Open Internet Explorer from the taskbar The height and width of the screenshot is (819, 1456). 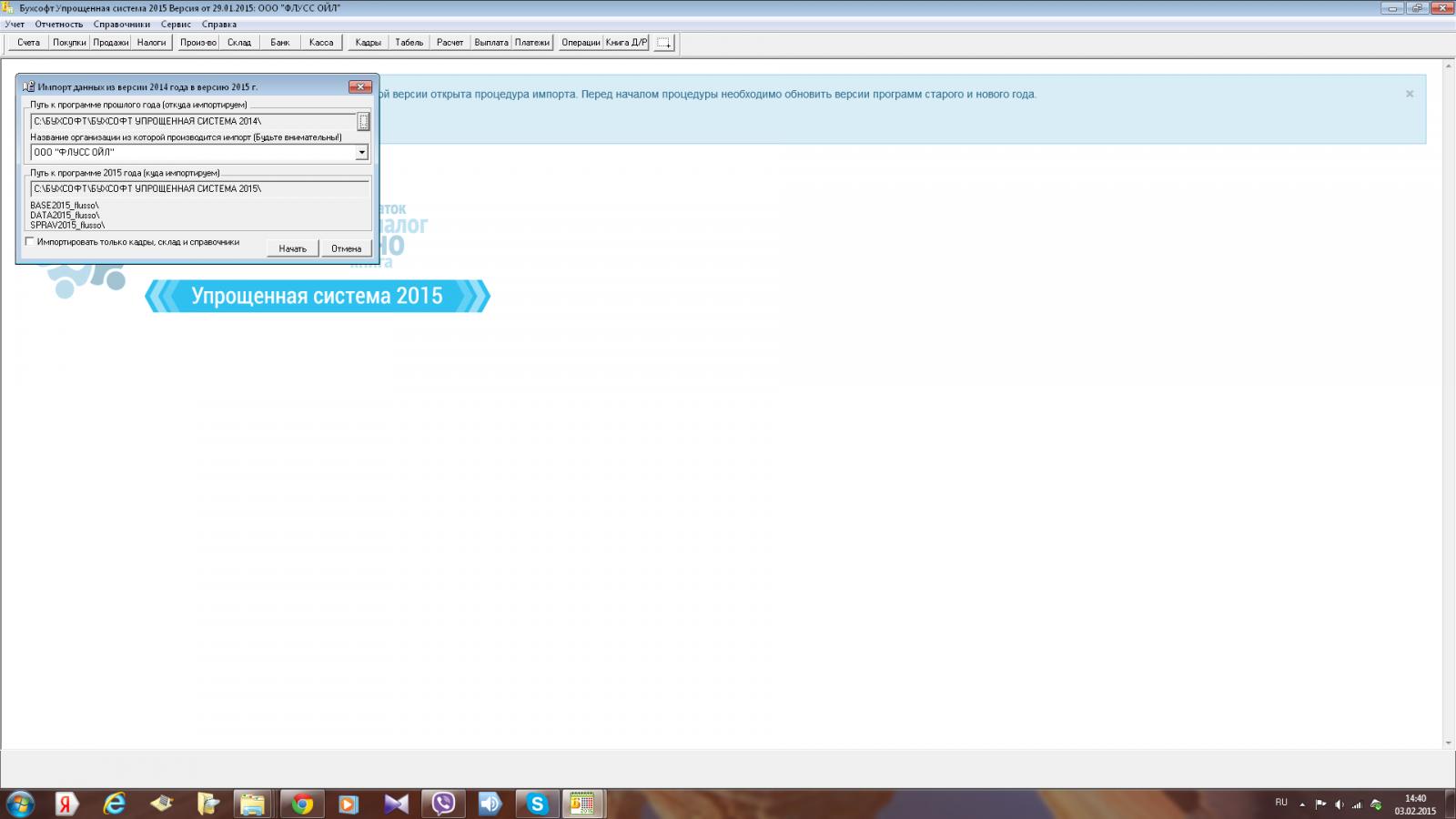click(x=115, y=804)
